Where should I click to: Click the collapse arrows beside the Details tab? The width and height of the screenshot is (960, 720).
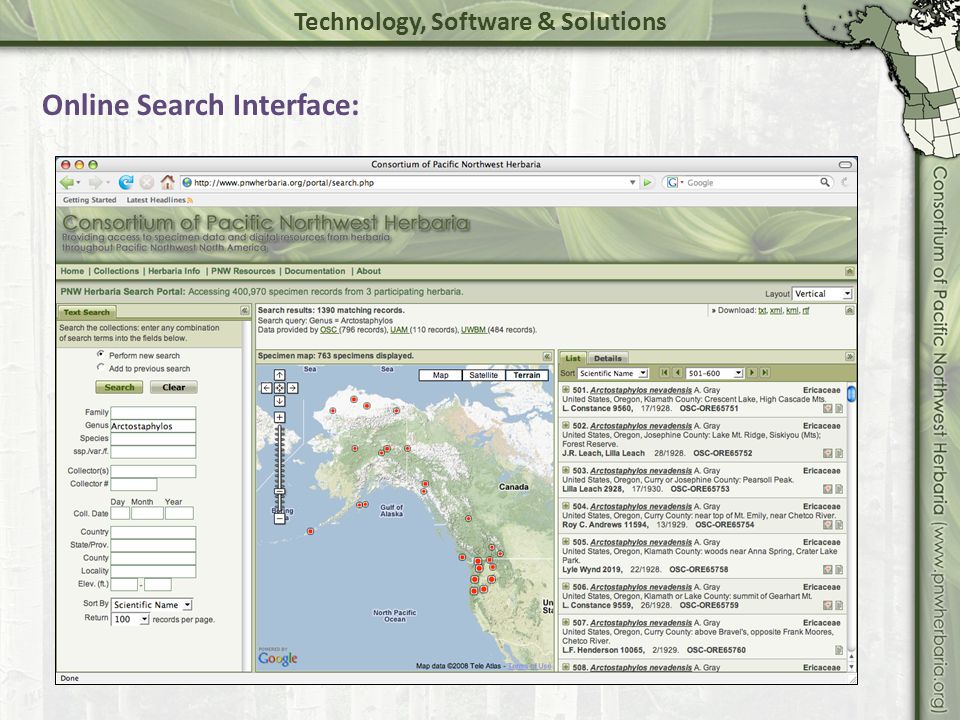850,356
